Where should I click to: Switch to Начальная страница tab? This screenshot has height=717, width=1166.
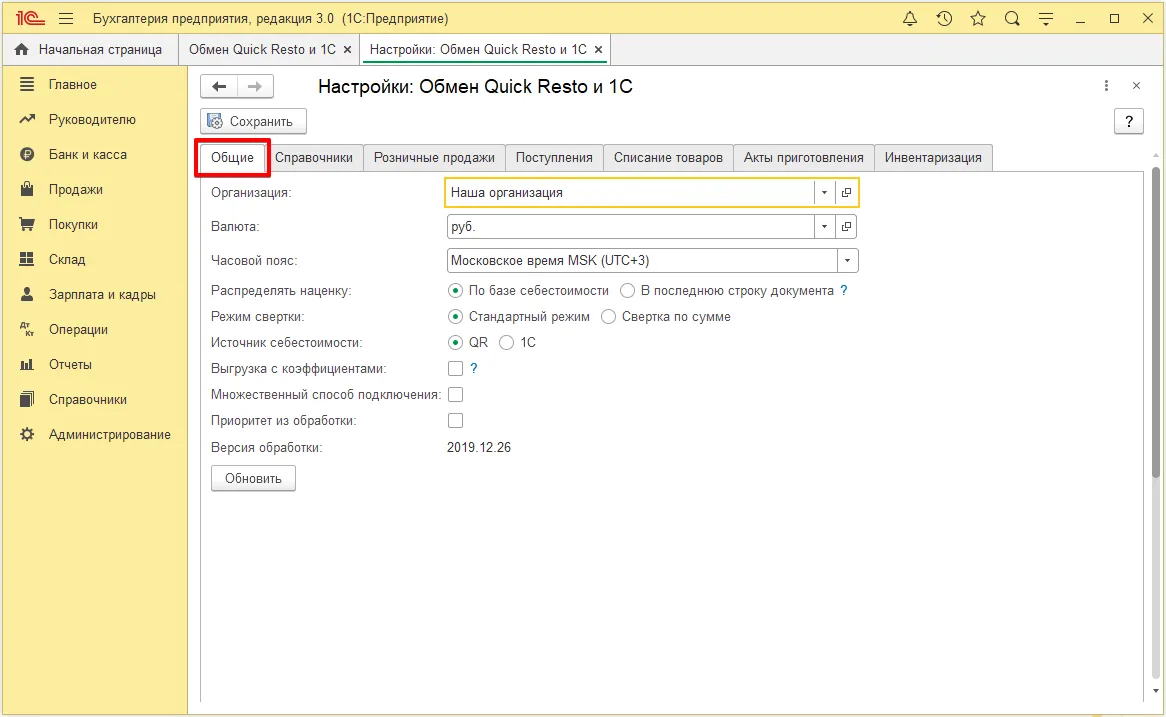click(x=89, y=50)
